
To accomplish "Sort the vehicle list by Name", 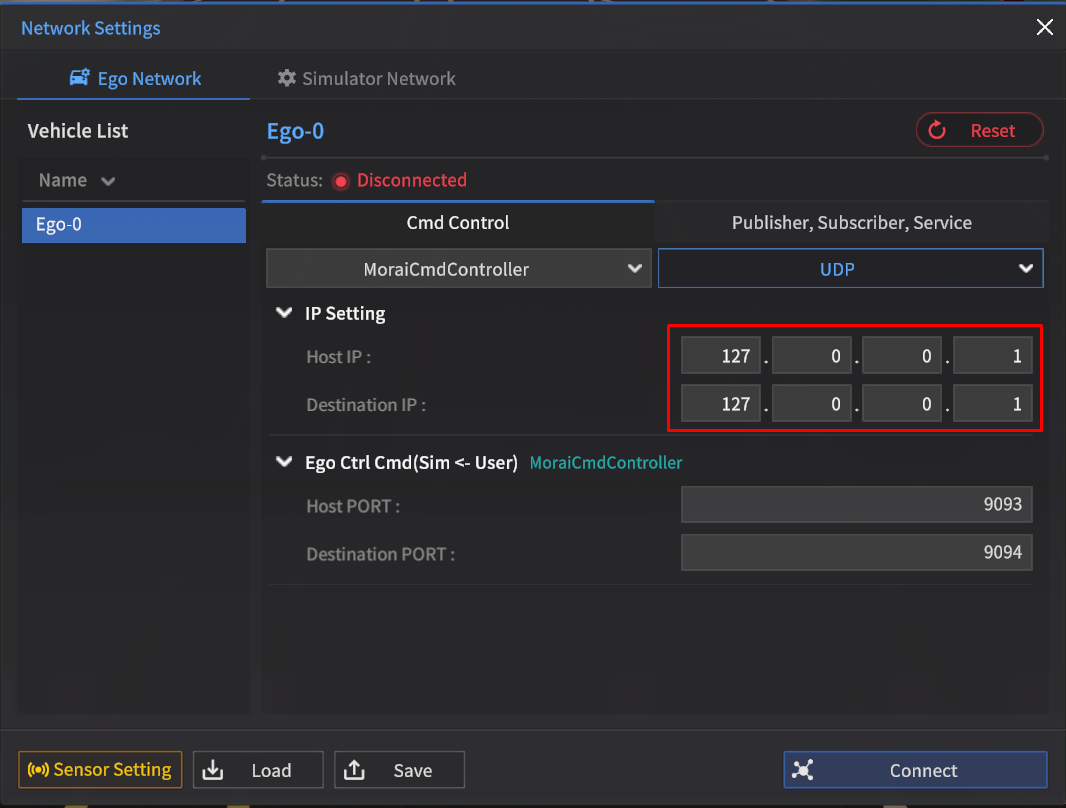I will tap(77, 181).
